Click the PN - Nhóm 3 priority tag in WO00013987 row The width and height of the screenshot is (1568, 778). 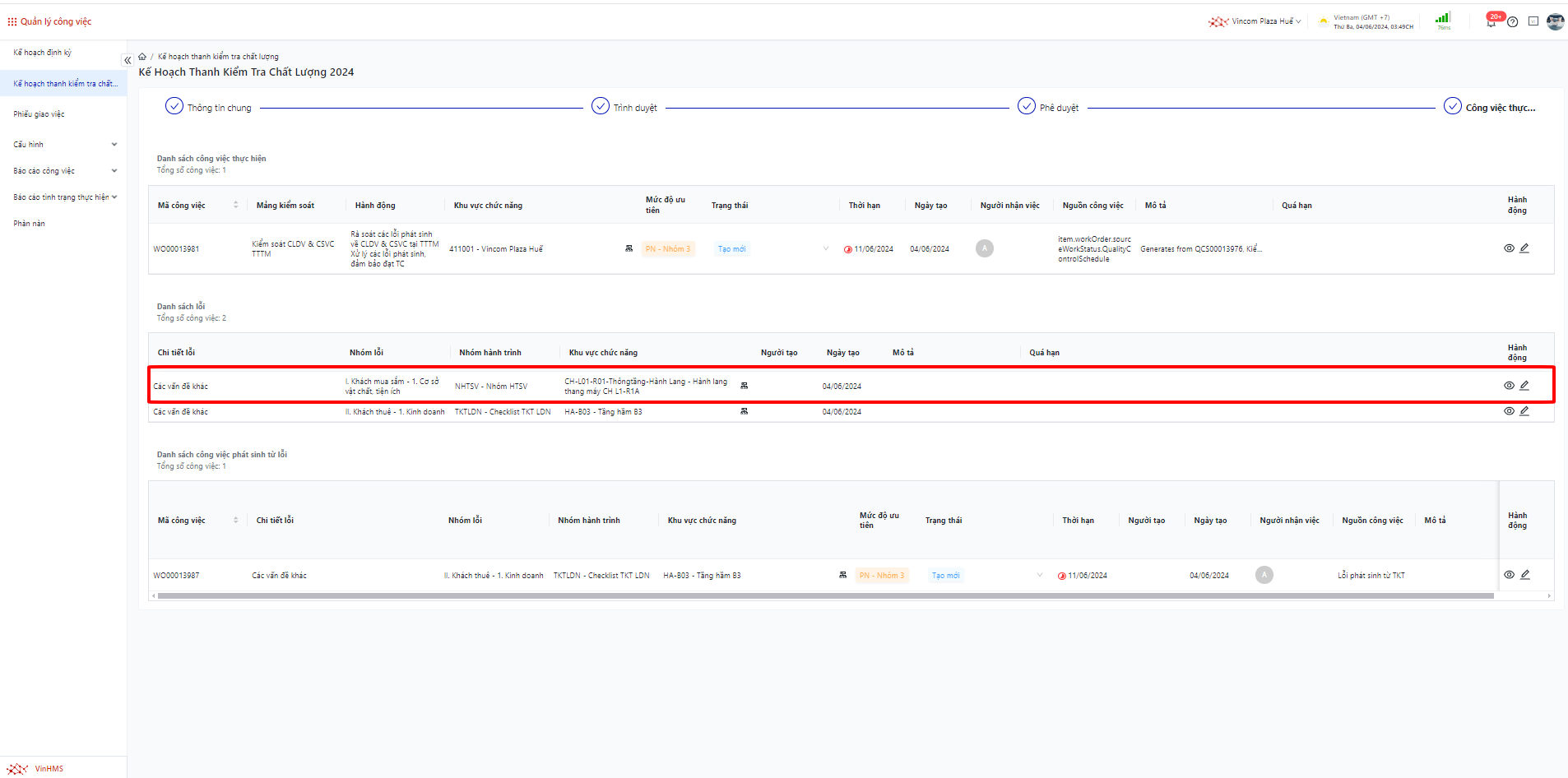(x=881, y=576)
